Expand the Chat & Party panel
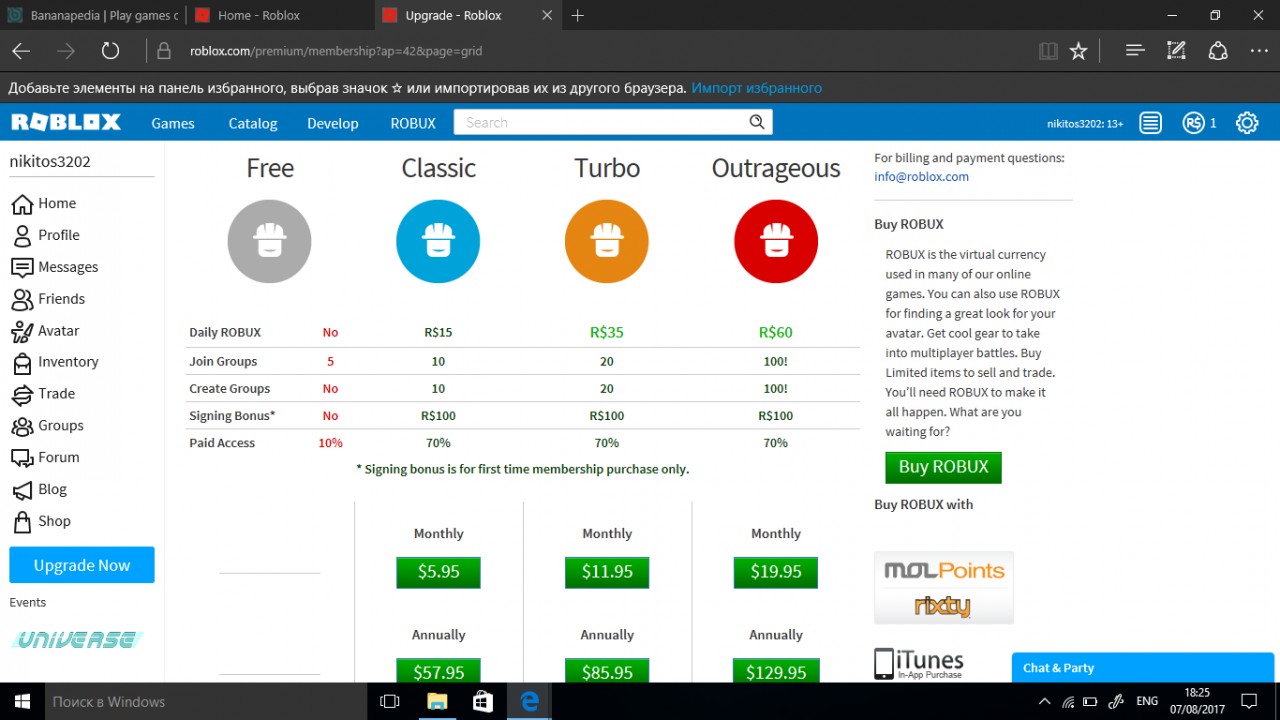The height and width of the screenshot is (720, 1280). (1143, 668)
